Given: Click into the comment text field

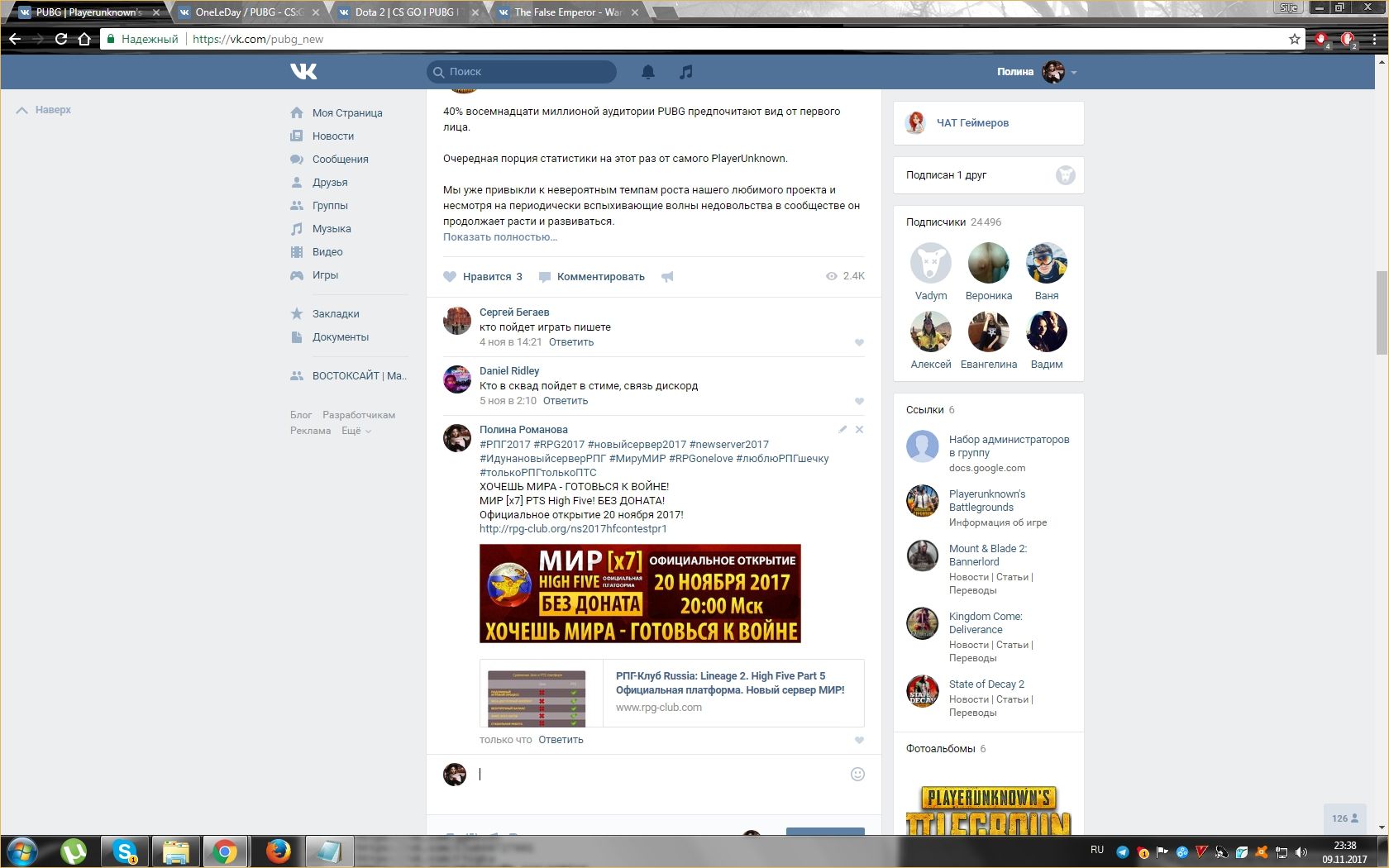Looking at the screenshot, I should click(660, 774).
